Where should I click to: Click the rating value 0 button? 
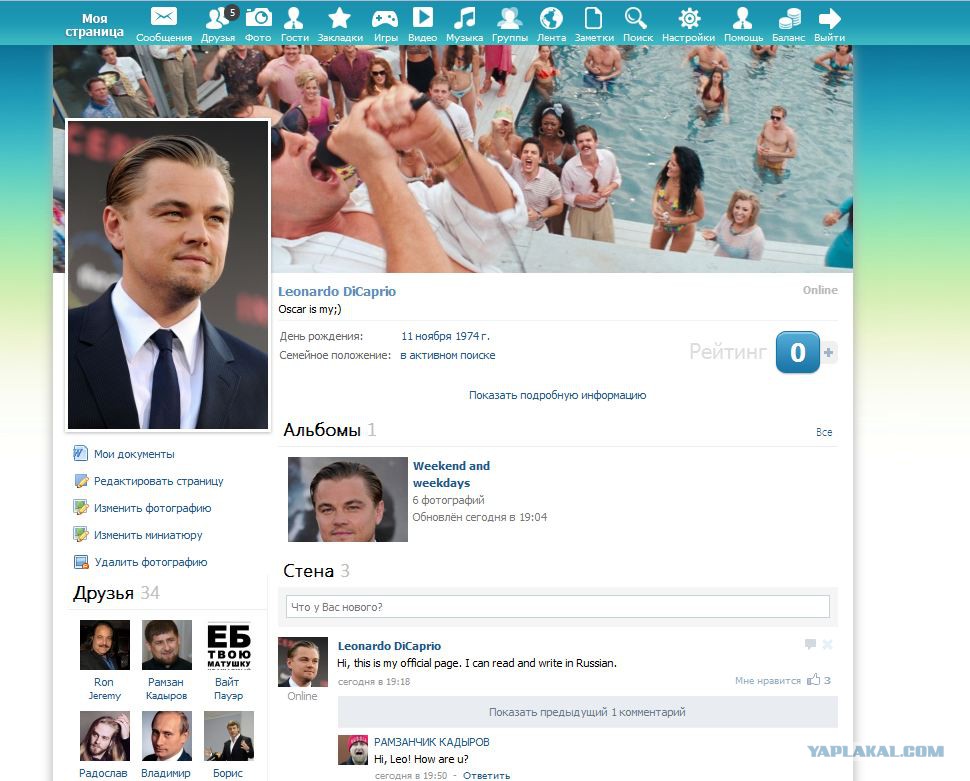(797, 352)
